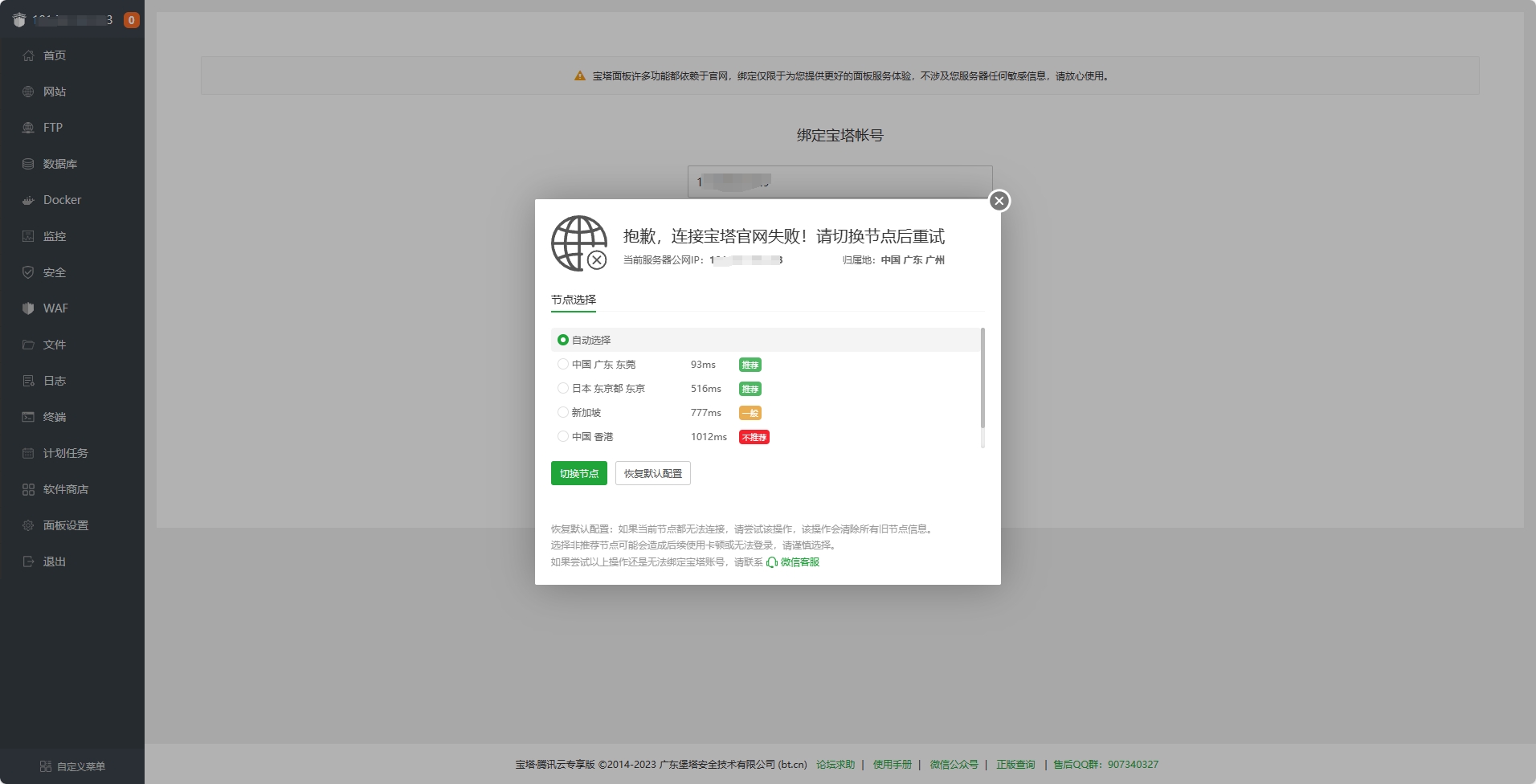The image size is (1536, 784).
Task: Click the 1012ms latency value
Action: point(709,437)
